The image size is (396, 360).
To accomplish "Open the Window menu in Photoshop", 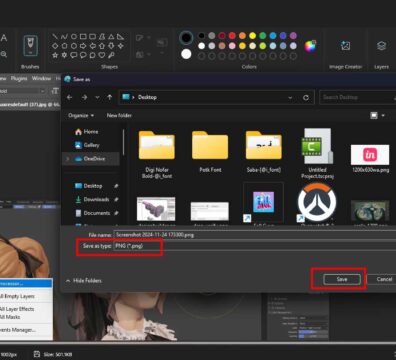I will 41,78.
